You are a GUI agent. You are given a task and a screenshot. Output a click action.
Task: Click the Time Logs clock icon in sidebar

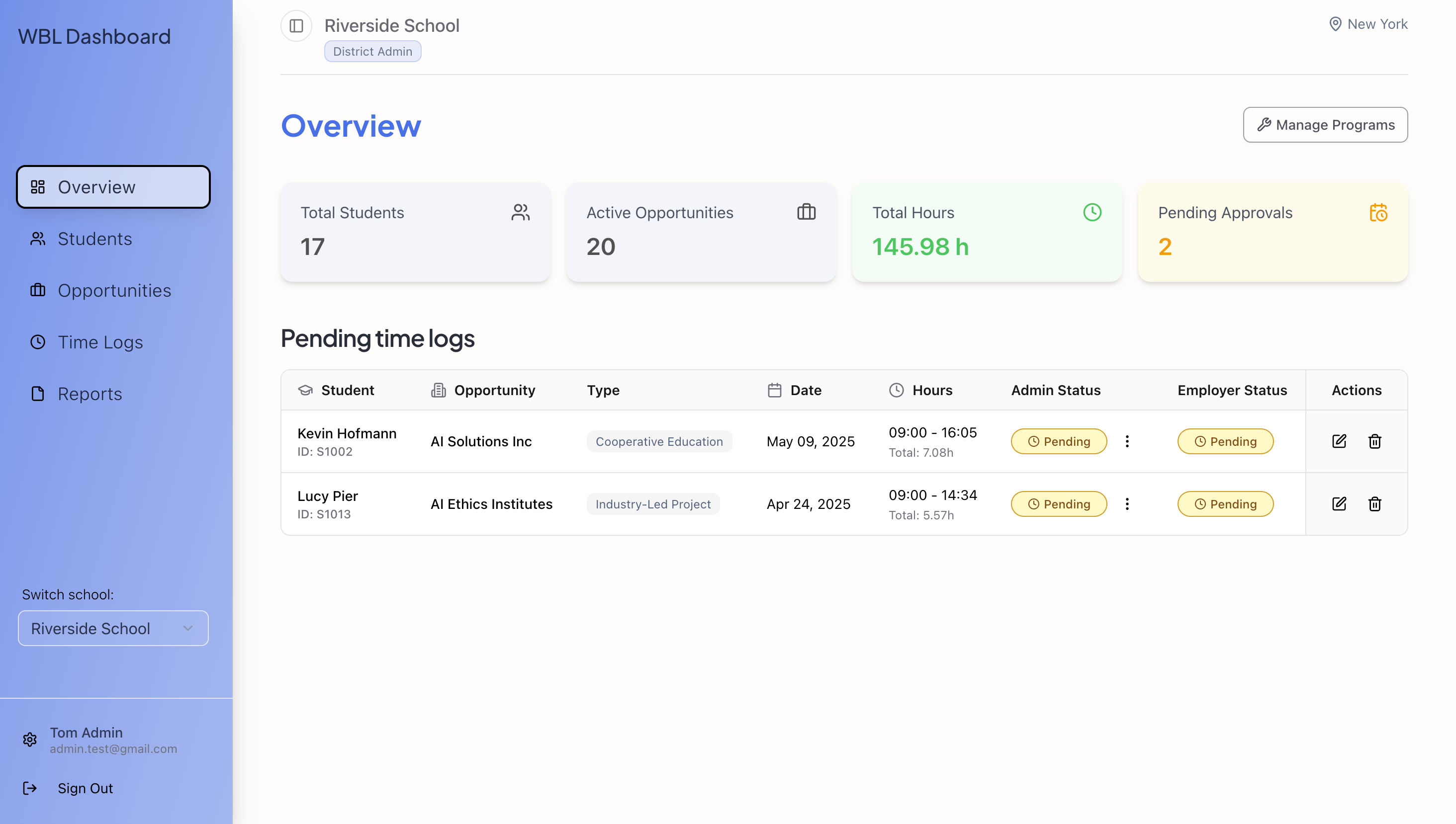point(37,342)
